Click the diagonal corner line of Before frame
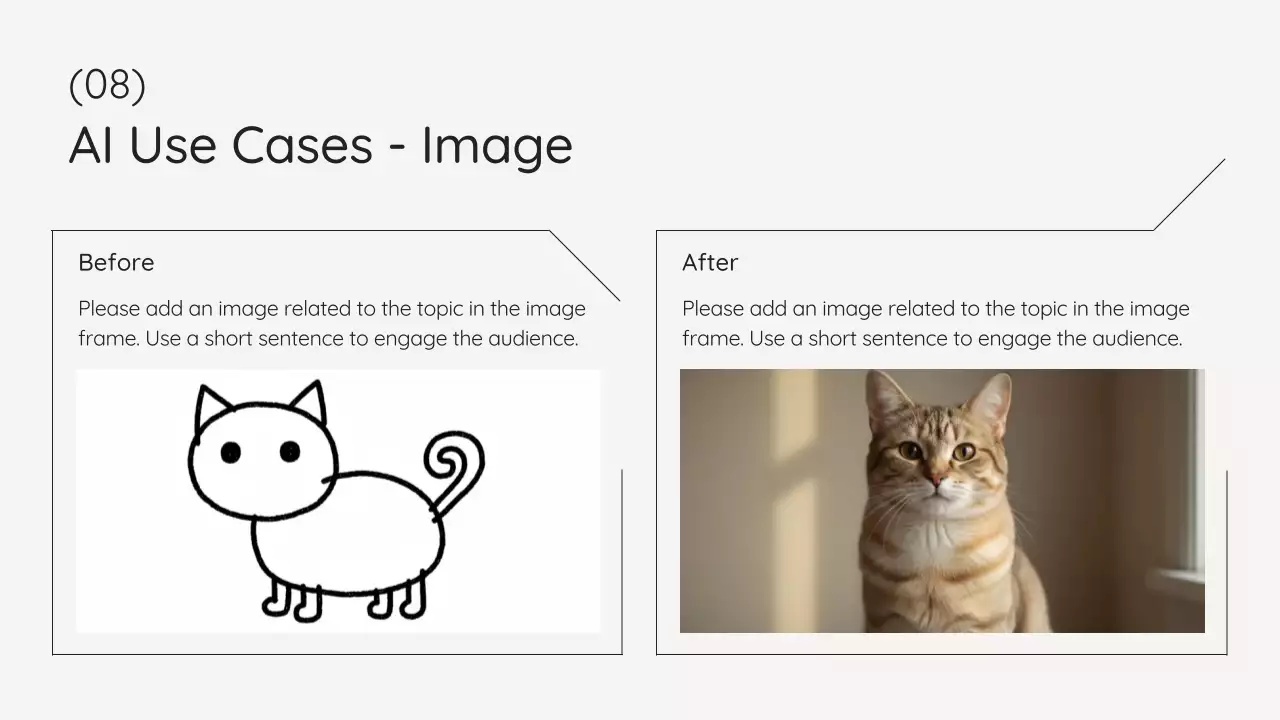The height and width of the screenshot is (720, 1280). tap(585, 266)
